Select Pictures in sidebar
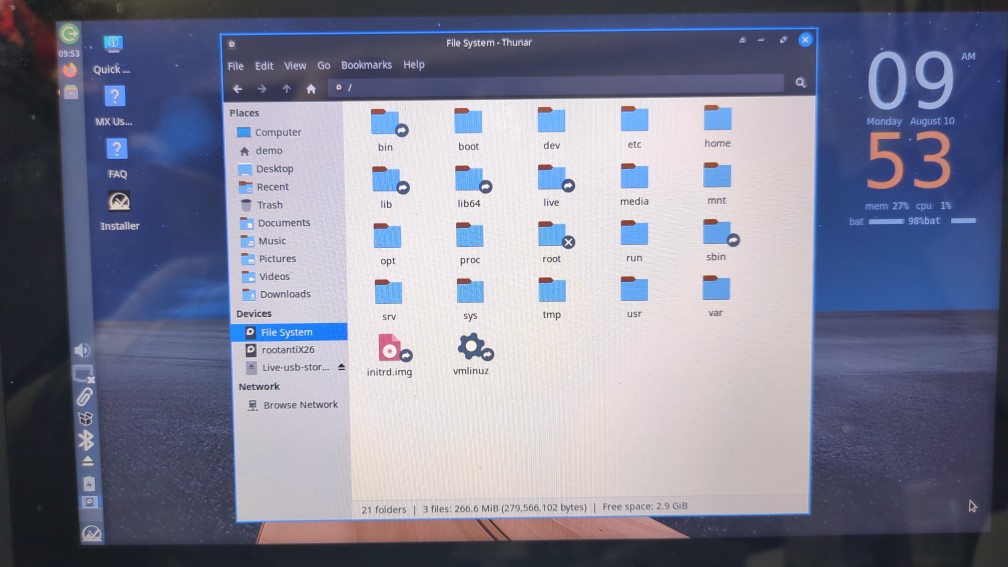Viewport: 1008px width, 567px height. coord(269,258)
